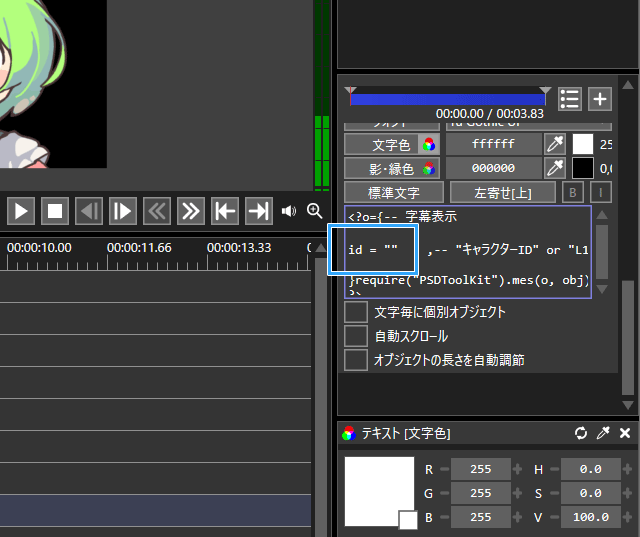Stop playback with the Stop button

pyautogui.click(x=55, y=211)
